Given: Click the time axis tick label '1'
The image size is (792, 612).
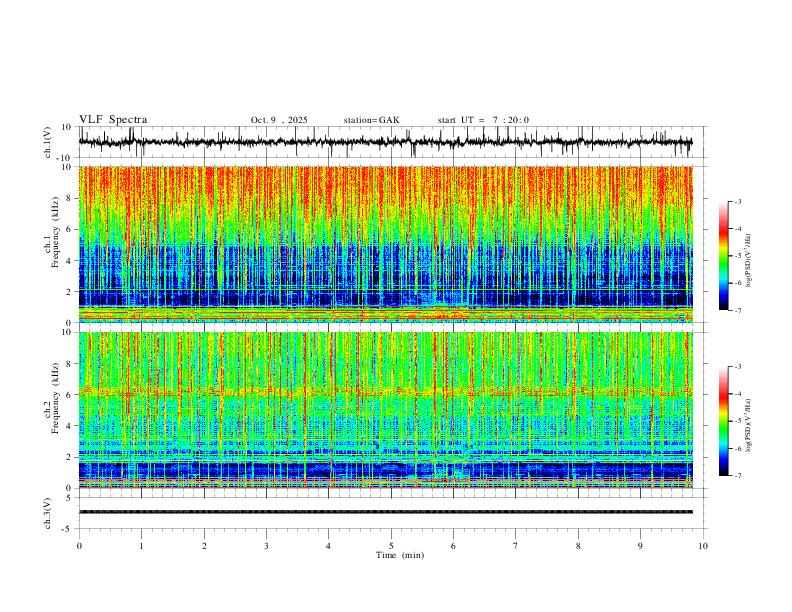Looking at the screenshot, I should 141,546.
